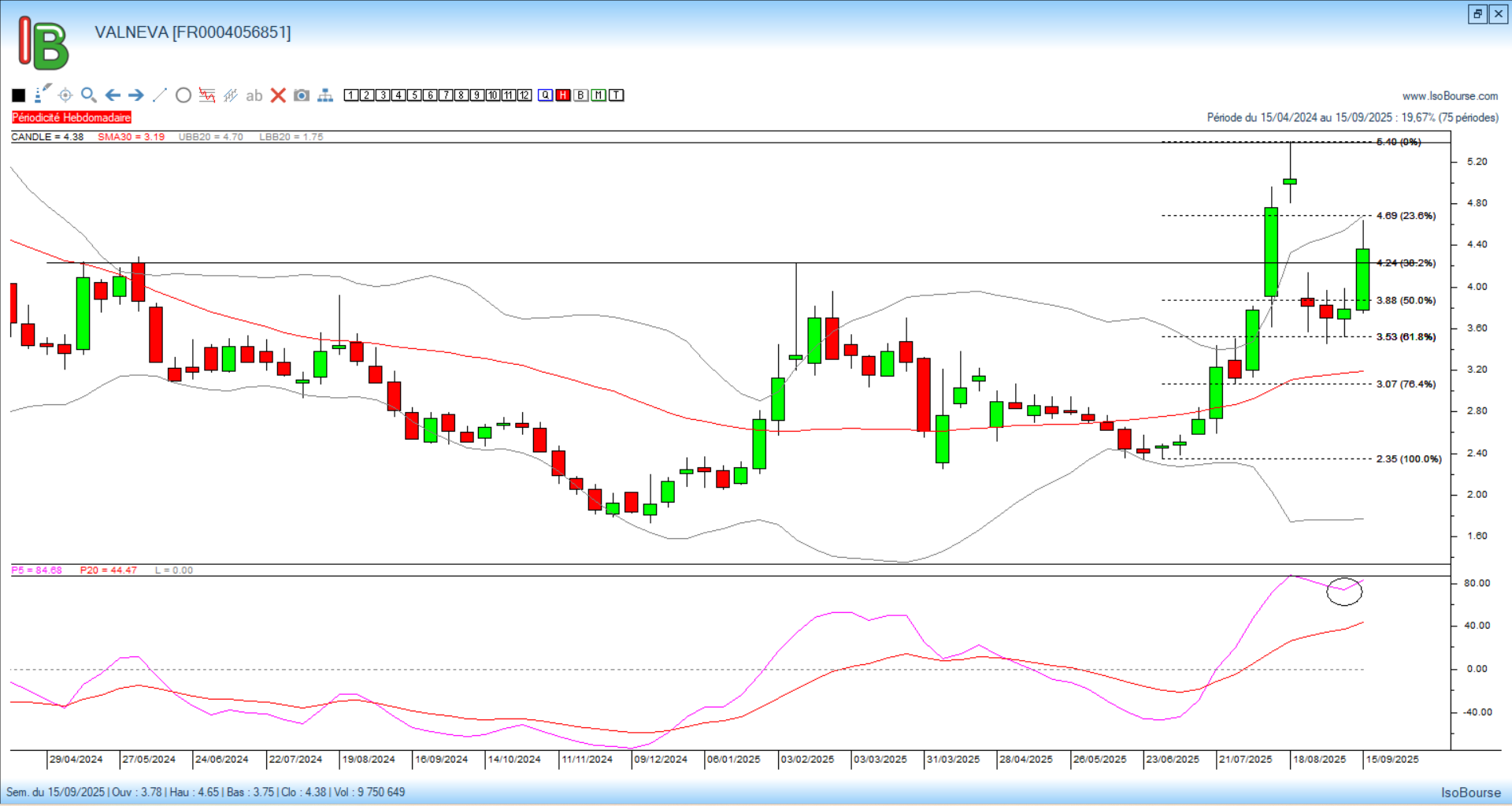The image size is (1512, 806).
Task: Open the hierarchy tree icon
Action: click(x=325, y=95)
